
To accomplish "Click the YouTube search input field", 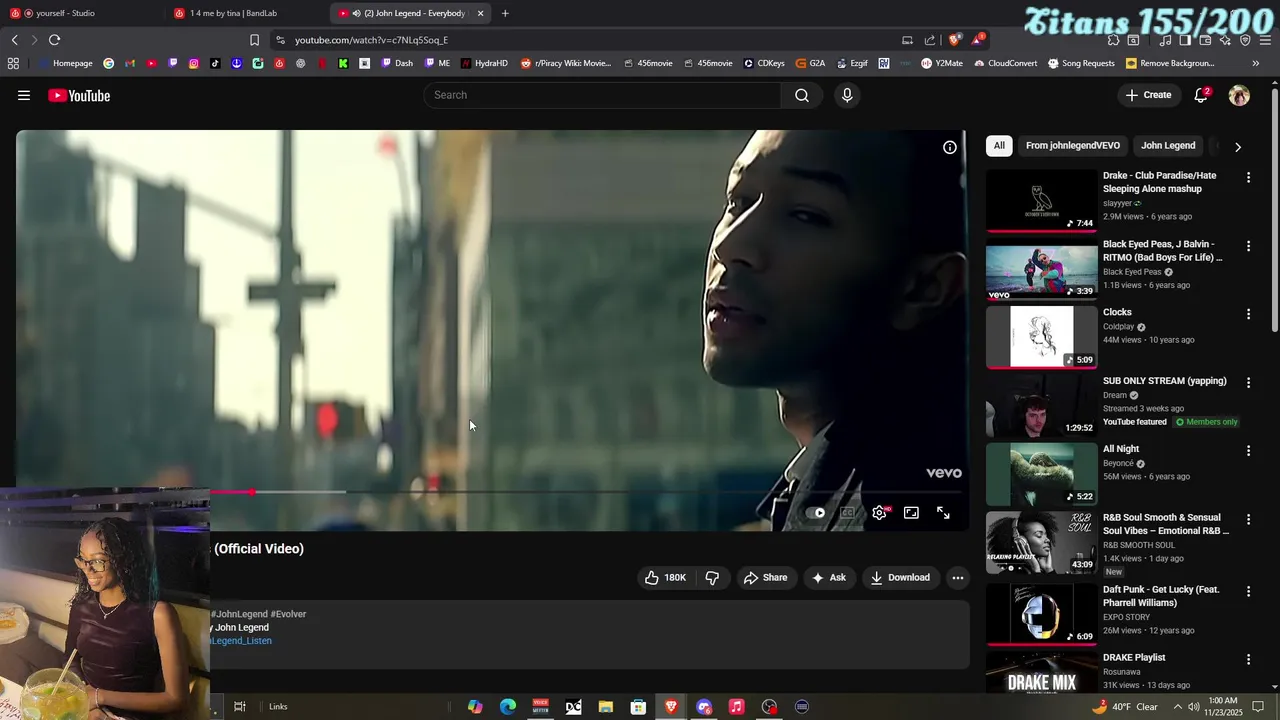I will click(603, 95).
